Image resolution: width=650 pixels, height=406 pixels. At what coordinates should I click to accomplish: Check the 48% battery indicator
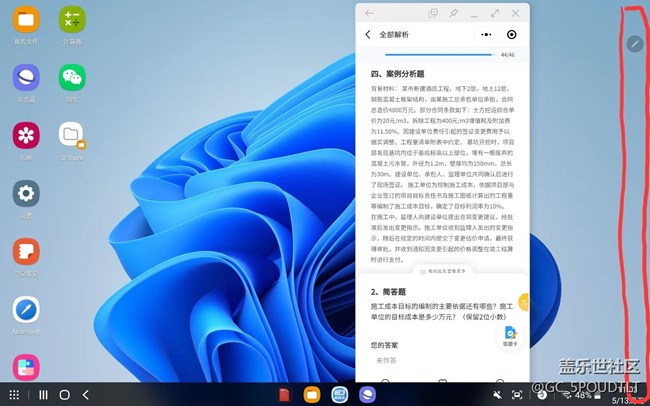587,395
